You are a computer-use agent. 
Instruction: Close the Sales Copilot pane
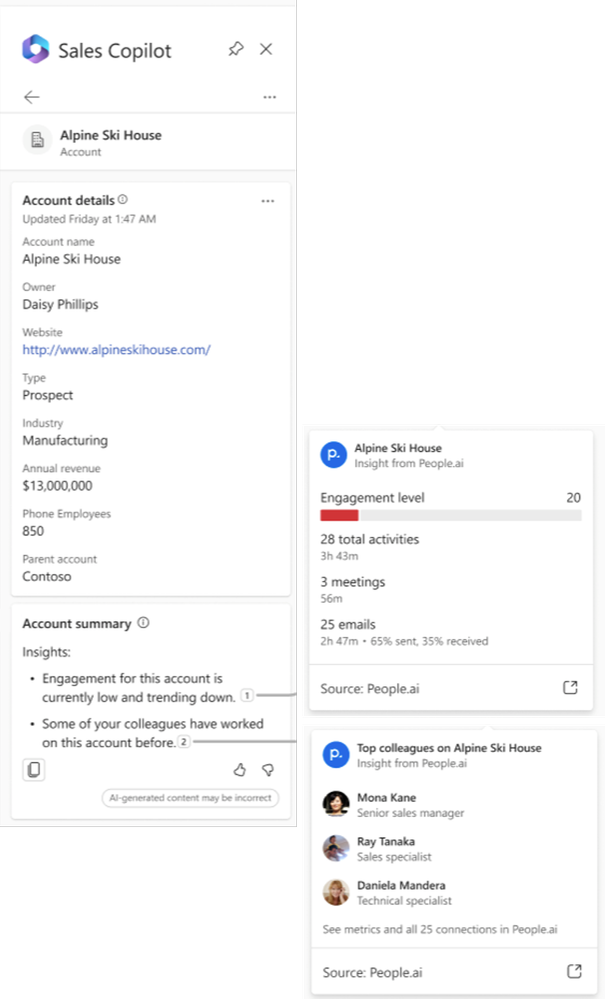[x=266, y=49]
